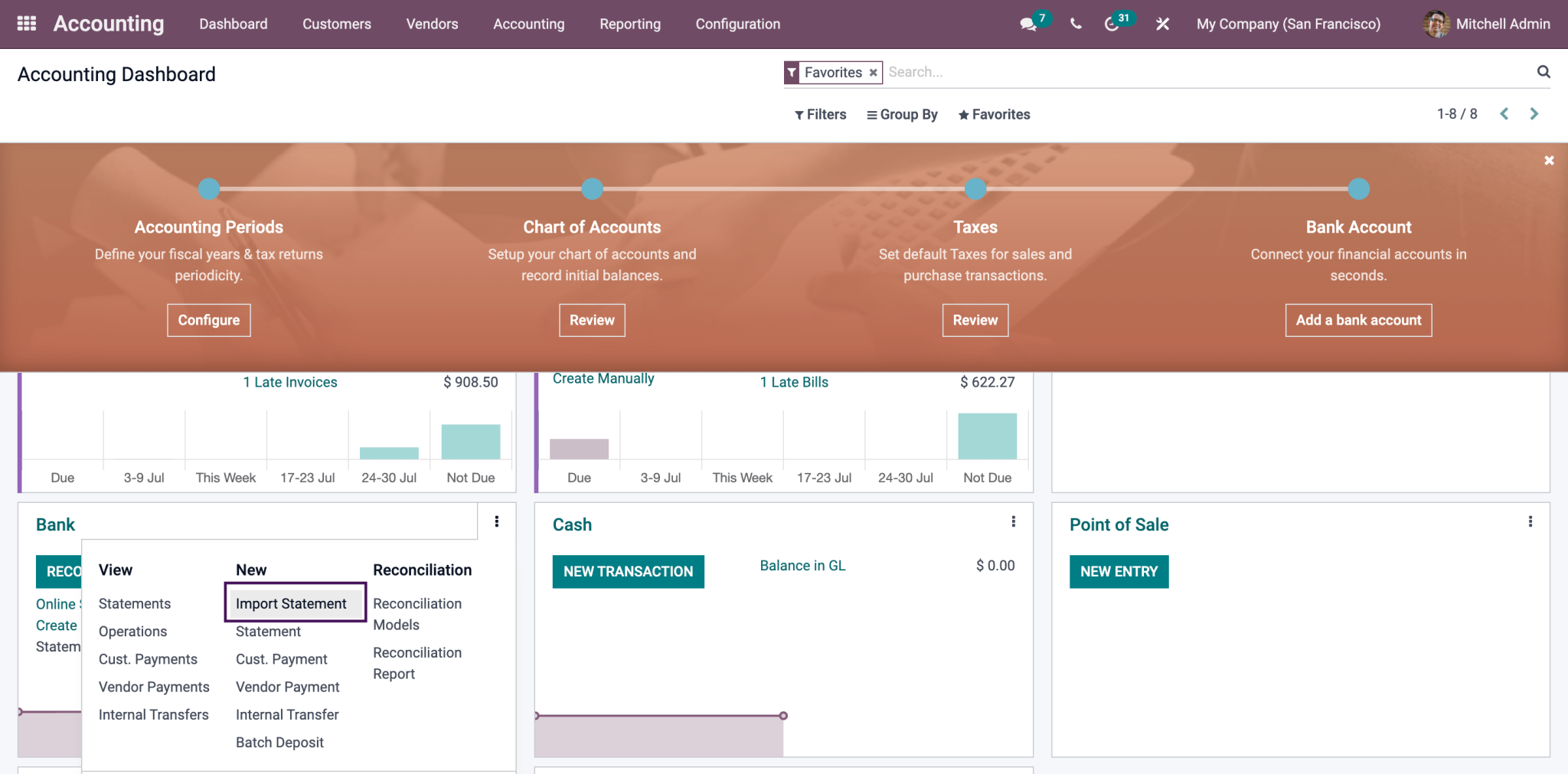
Task: Open the Cash card kebab menu
Action: [1013, 521]
